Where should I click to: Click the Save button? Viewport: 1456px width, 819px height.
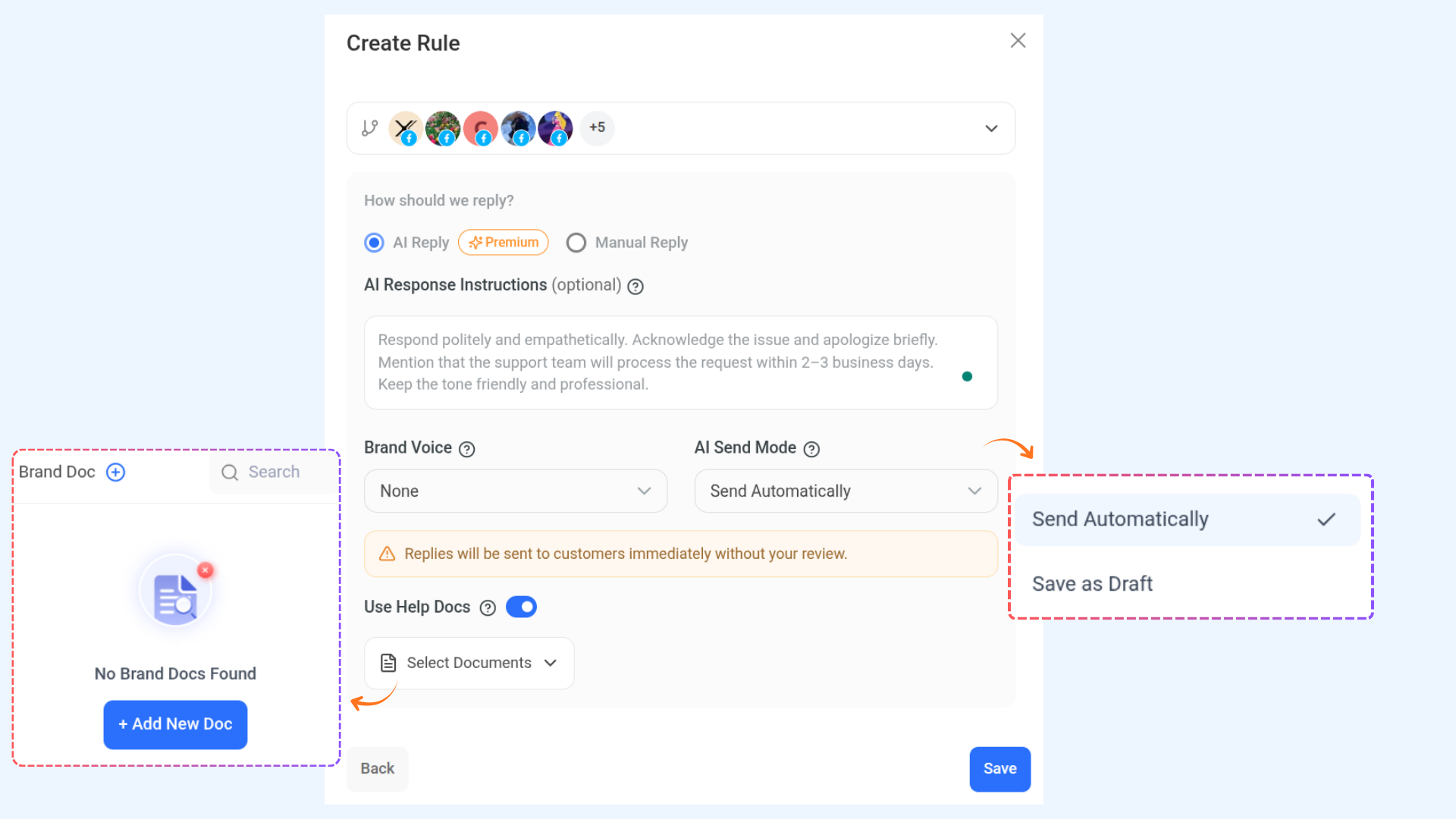point(999,769)
